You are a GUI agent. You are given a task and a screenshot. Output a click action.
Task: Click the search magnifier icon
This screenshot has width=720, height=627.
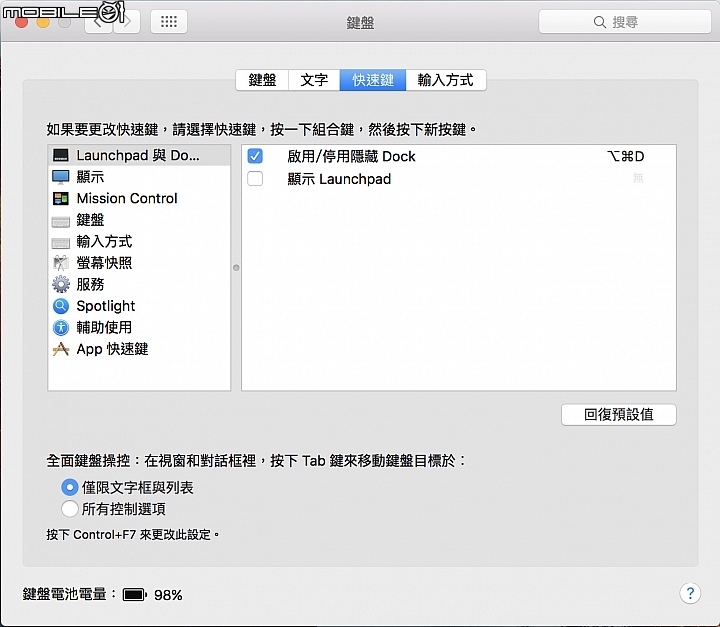(x=599, y=22)
